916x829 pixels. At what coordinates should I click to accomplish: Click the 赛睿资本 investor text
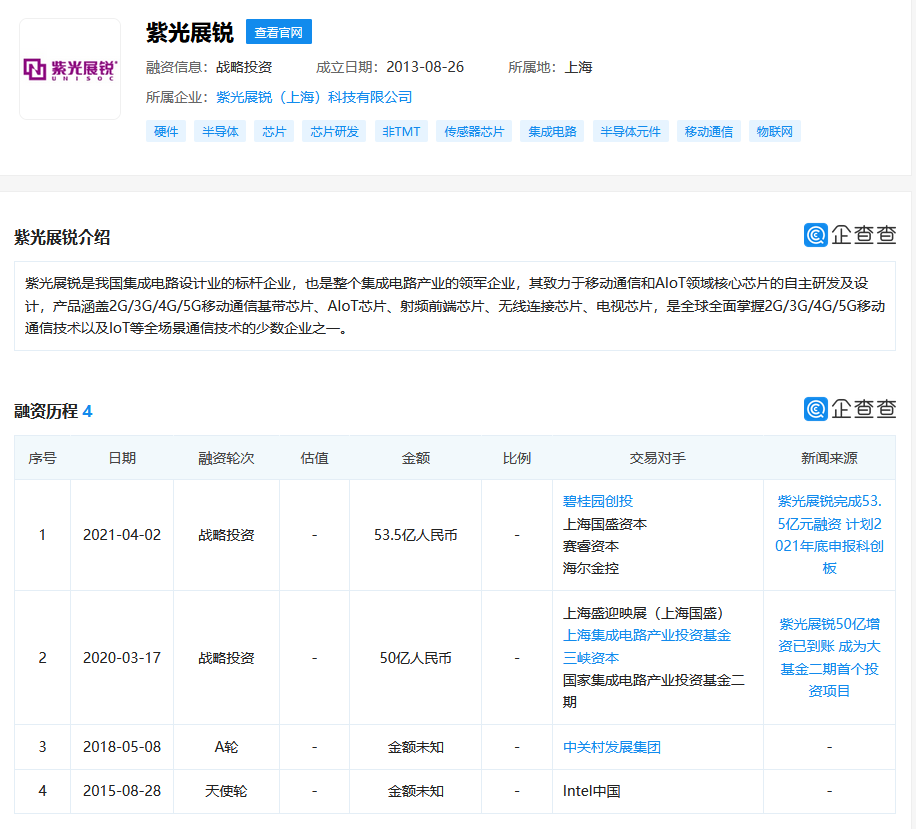click(x=591, y=546)
